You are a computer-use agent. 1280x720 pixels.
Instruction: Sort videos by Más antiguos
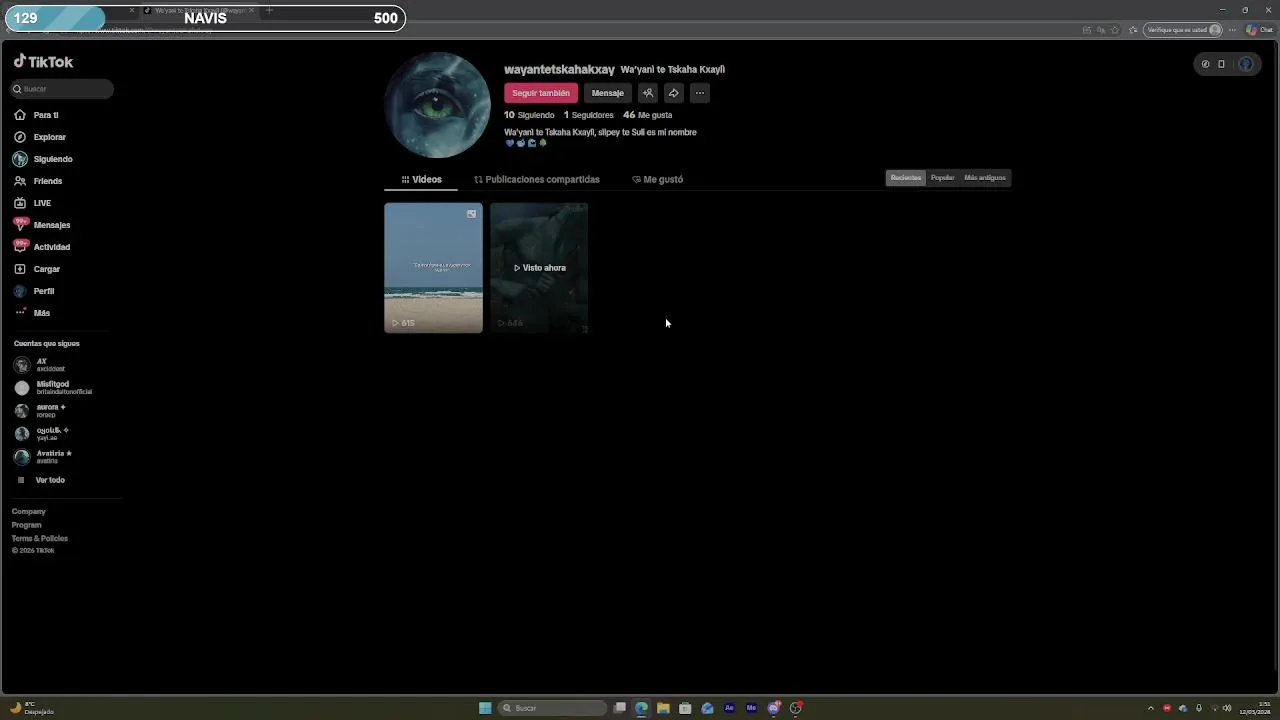(985, 178)
